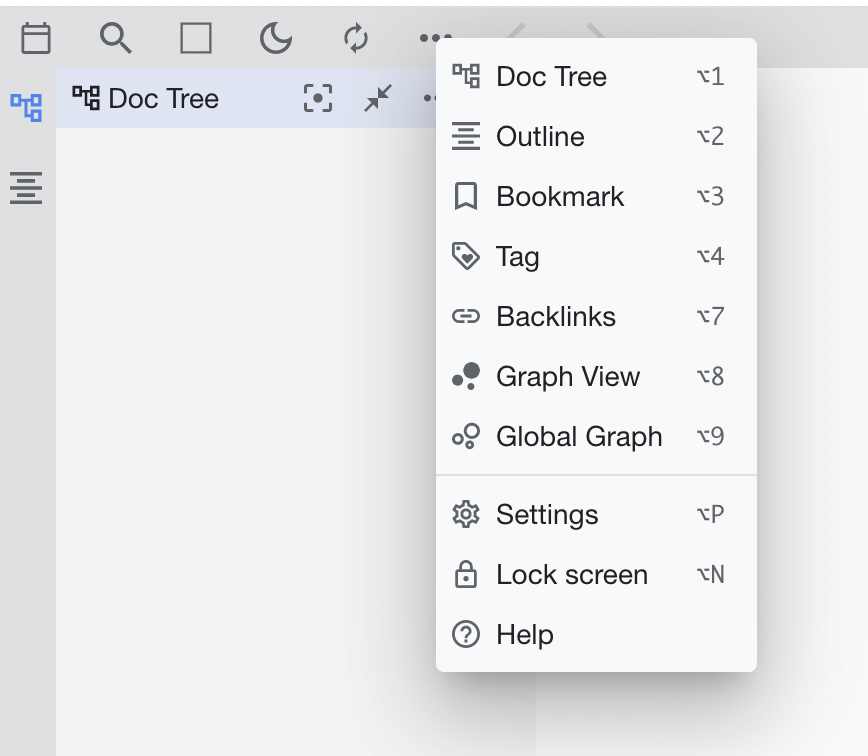Image resolution: width=868 pixels, height=756 pixels.
Task: Collapse all in Doc Tree panel
Action: click(x=378, y=98)
